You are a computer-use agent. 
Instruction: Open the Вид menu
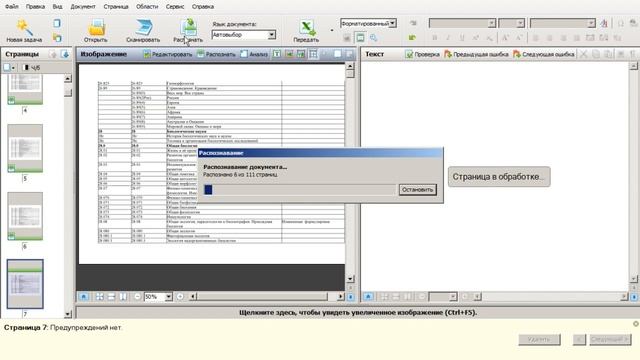(57, 7)
